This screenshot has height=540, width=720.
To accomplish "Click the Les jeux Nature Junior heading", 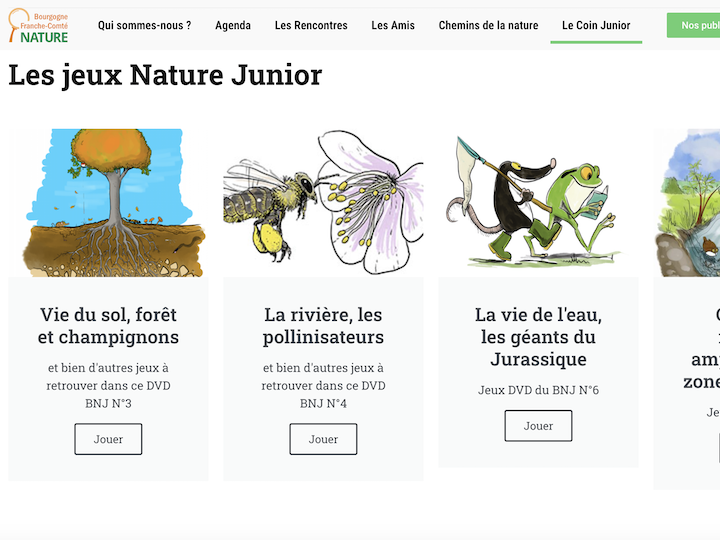I will pyautogui.click(x=165, y=75).
